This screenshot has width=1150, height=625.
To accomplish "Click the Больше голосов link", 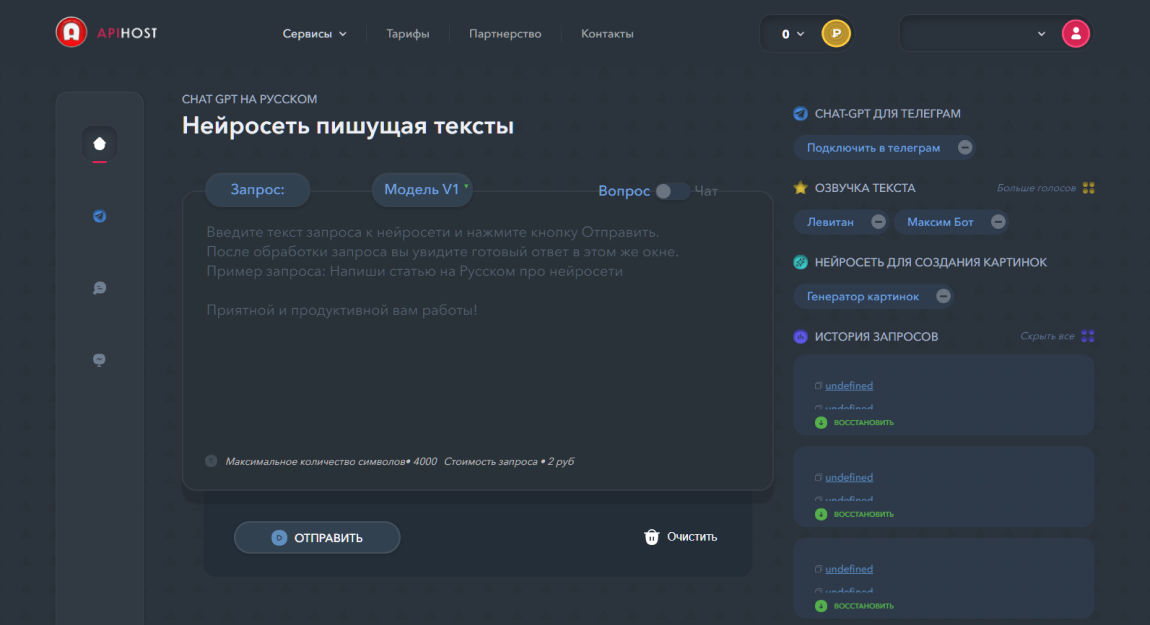I will tap(1036, 188).
